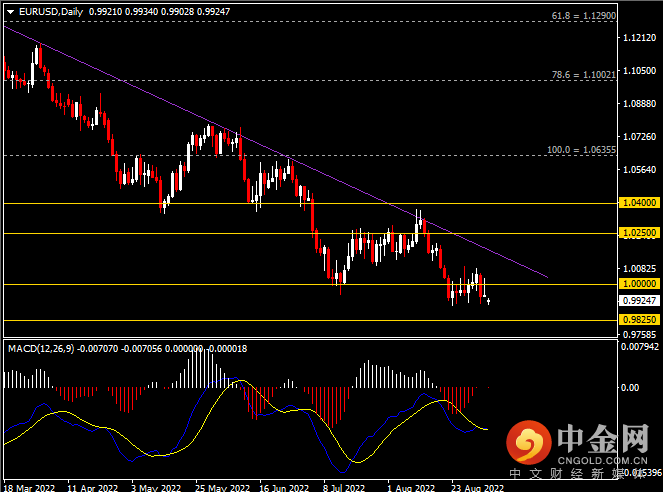Select the Fibonacci label 100.0 = 1.06355
This screenshot has width=663, height=492.
coord(581,150)
